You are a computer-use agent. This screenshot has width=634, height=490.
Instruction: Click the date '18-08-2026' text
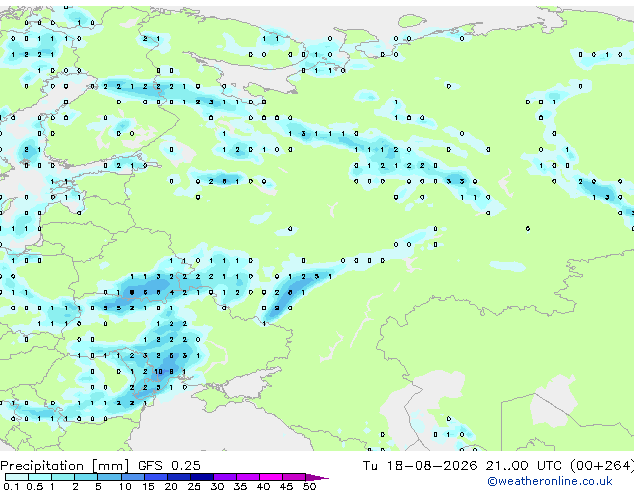pyautogui.click(x=431, y=466)
